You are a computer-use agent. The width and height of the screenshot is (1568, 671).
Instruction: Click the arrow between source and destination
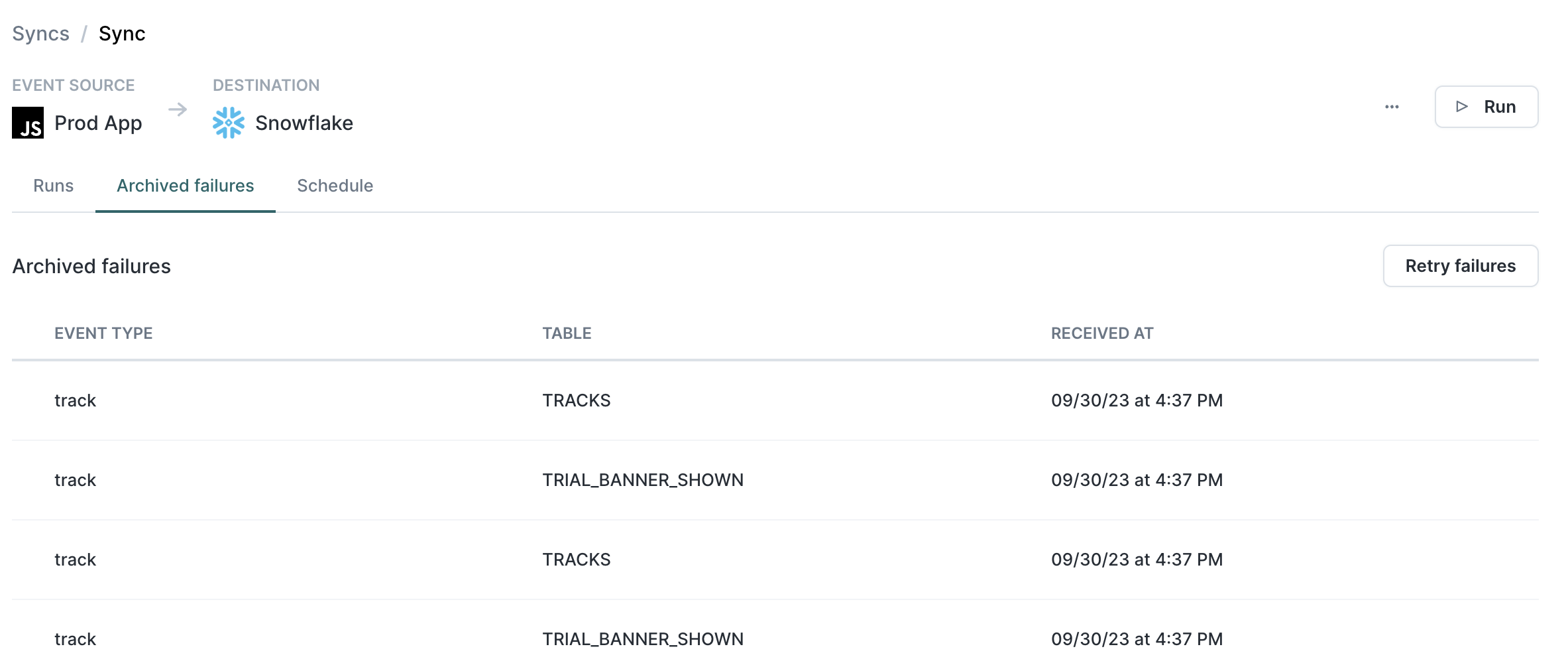[x=178, y=109]
